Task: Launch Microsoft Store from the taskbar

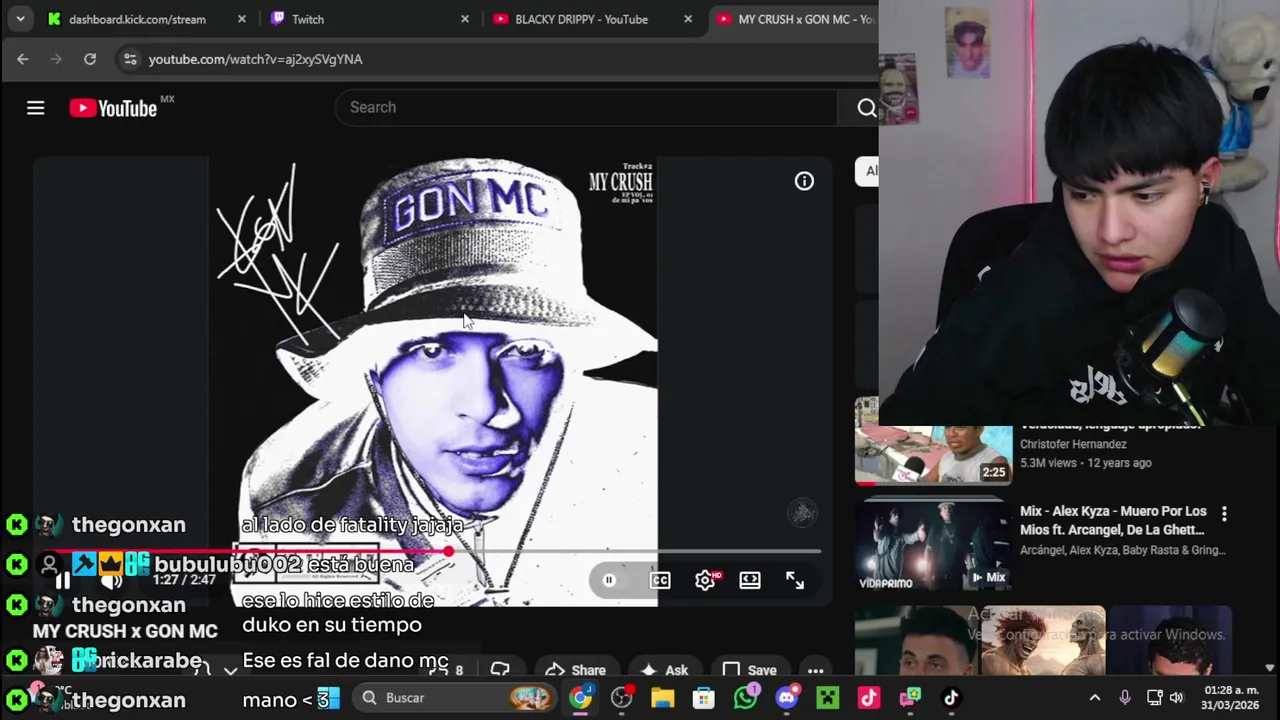Action: pos(704,698)
